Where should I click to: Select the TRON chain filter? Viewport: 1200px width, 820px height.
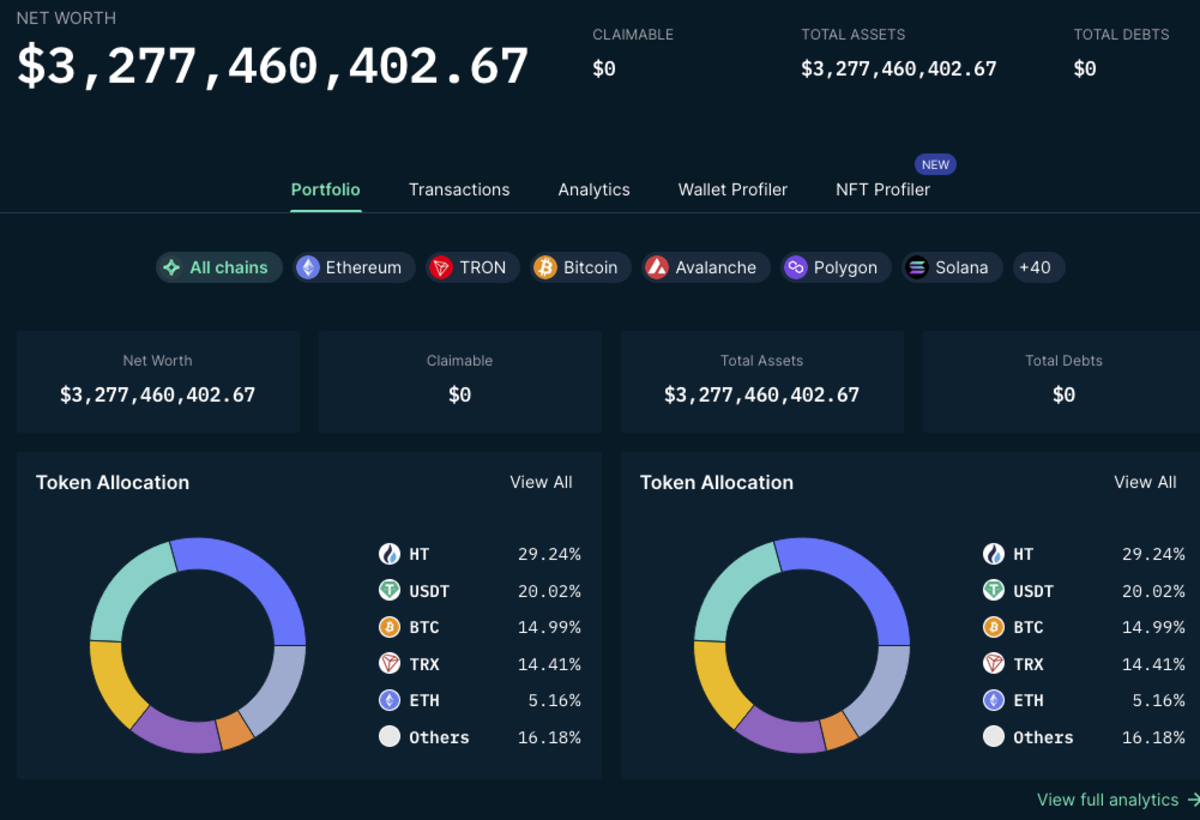pyautogui.click(x=472, y=267)
